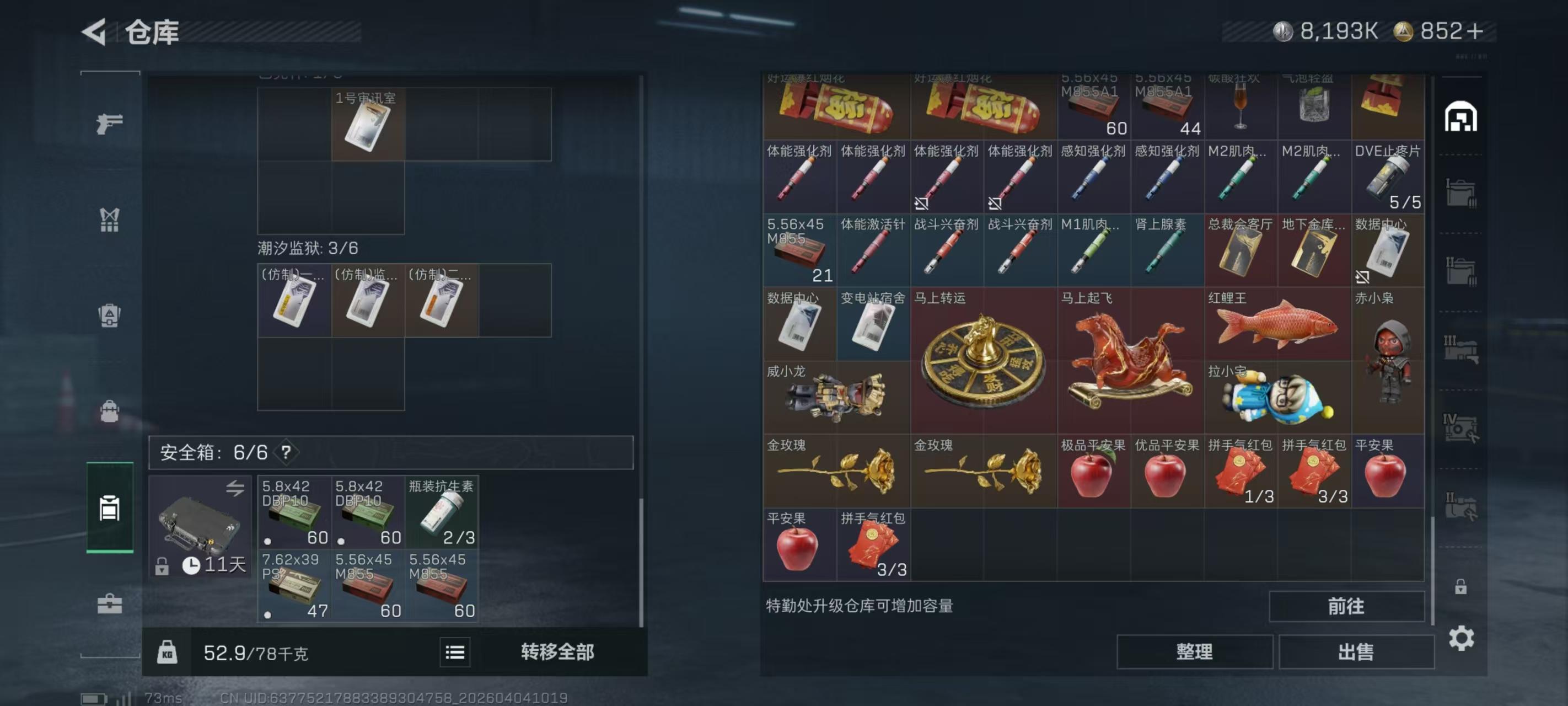
Task: Click the warehouse vertical scrollbar
Action: click(x=1432, y=570)
